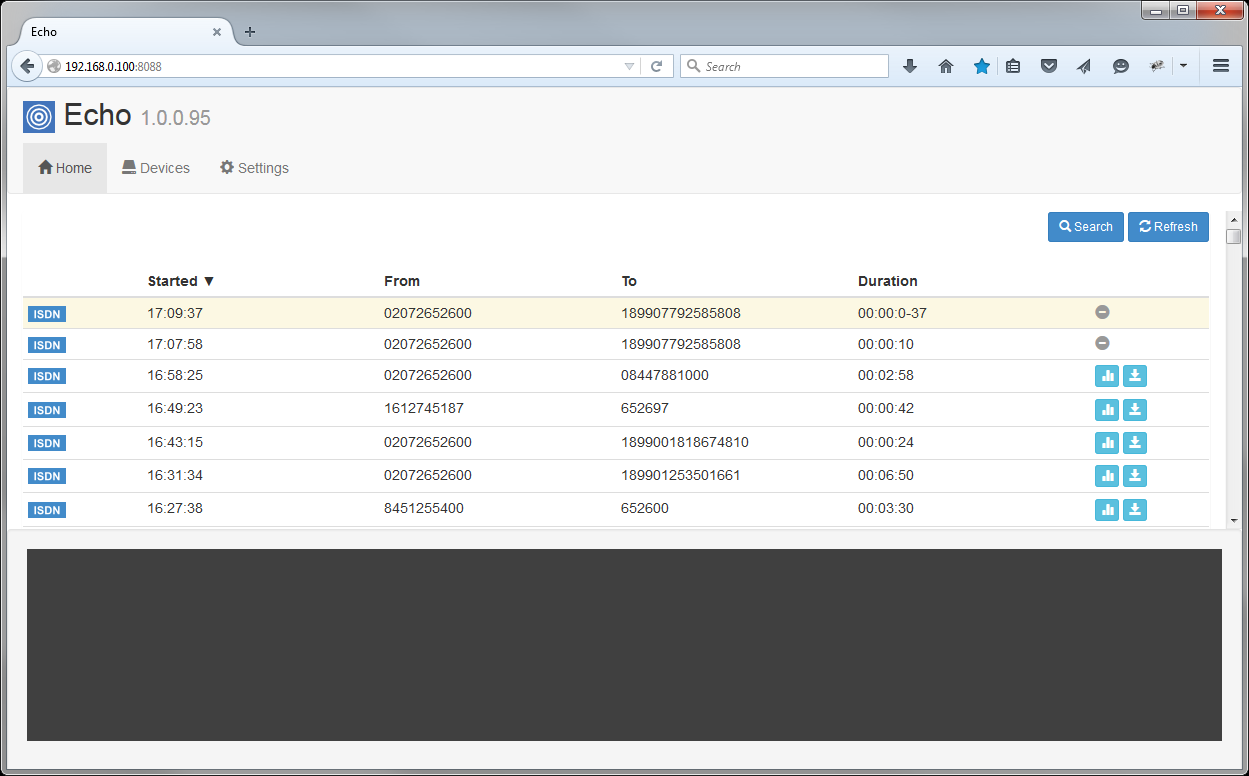
Task: Sort by the Duration column header
Action: (x=888, y=281)
